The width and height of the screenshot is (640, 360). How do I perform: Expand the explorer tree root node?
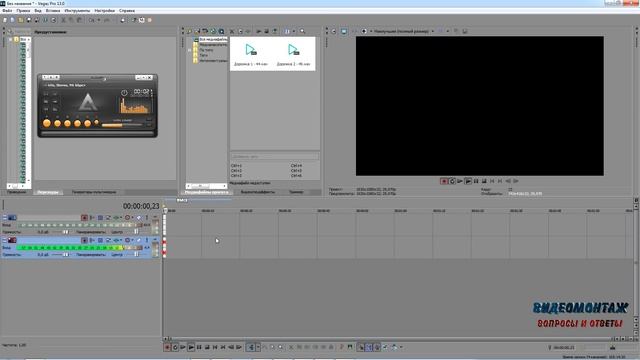pyautogui.click(x=10, y=40)
